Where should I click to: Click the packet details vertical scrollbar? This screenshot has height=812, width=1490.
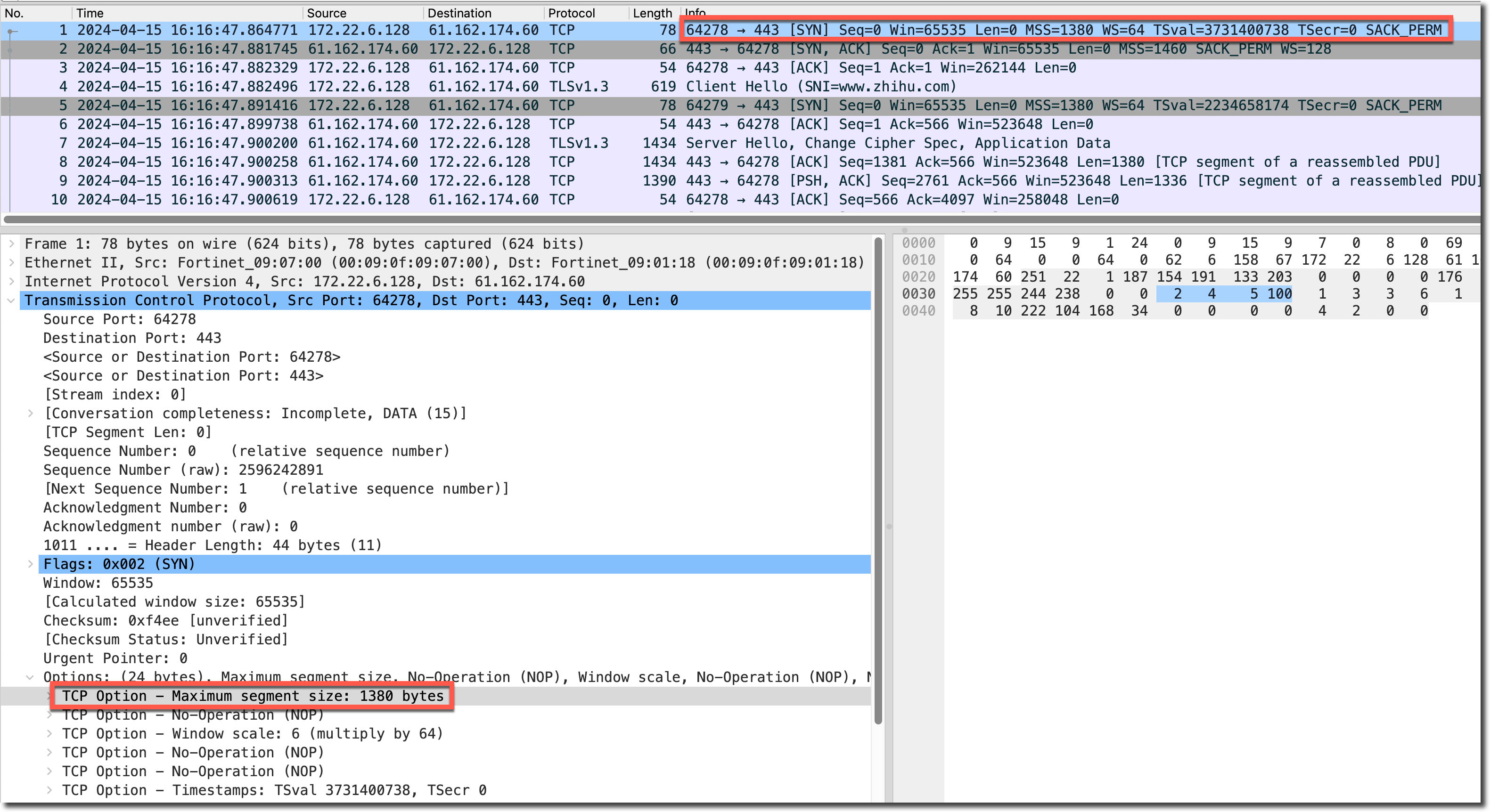[878, 480]
